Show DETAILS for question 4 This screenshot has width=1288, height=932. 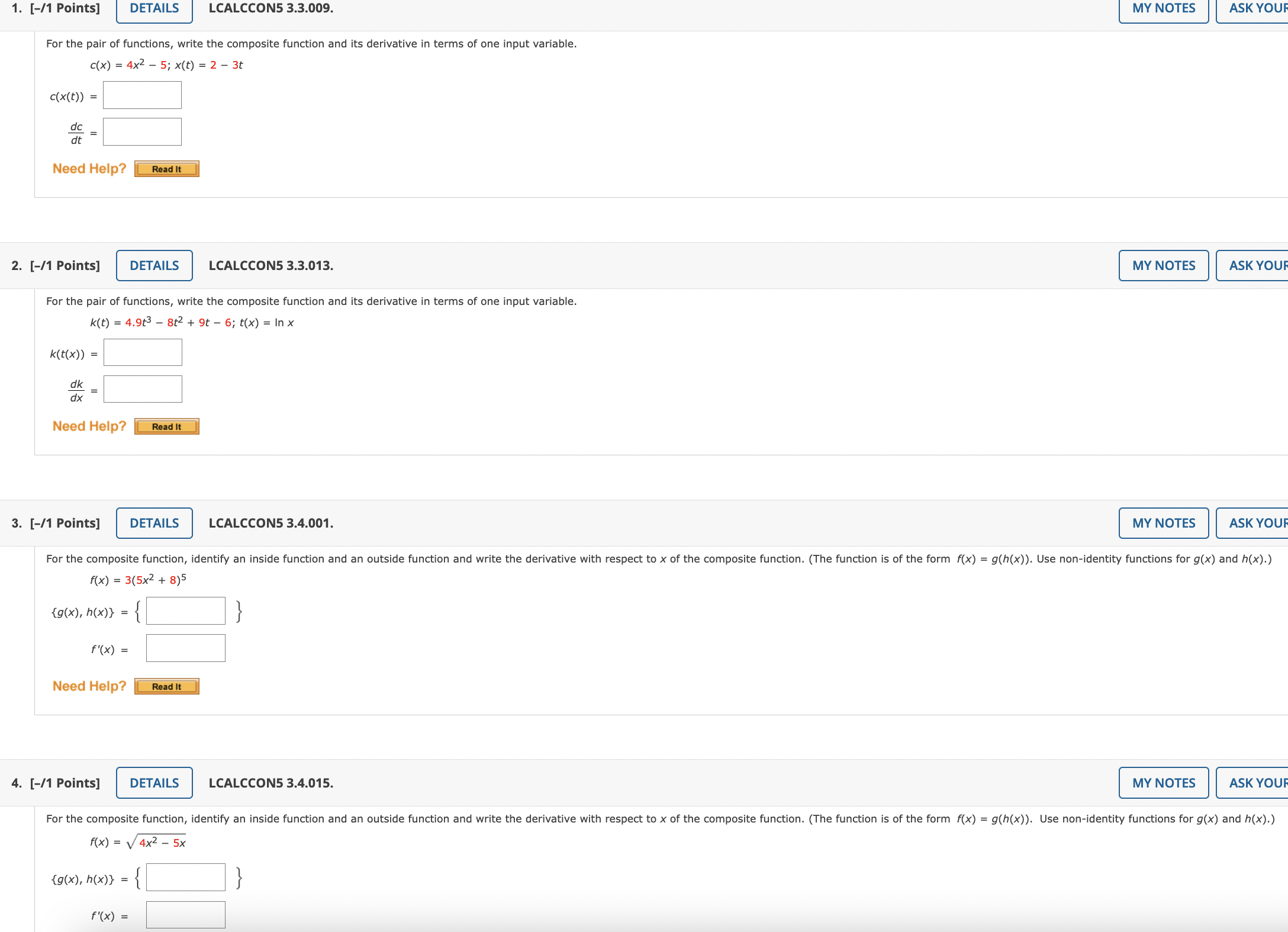click(154, 783)
